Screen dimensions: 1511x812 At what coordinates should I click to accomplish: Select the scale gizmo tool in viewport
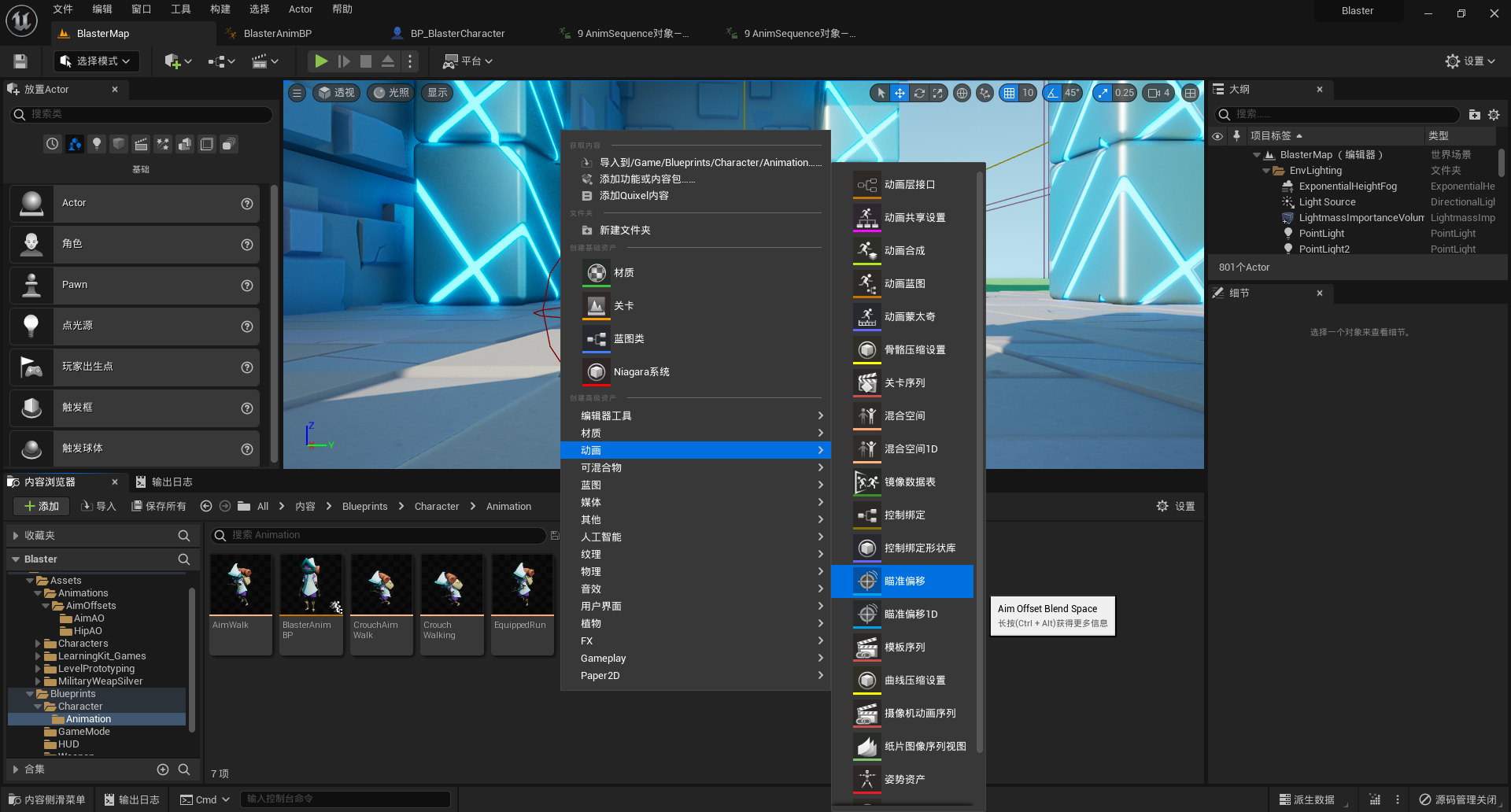937,93
